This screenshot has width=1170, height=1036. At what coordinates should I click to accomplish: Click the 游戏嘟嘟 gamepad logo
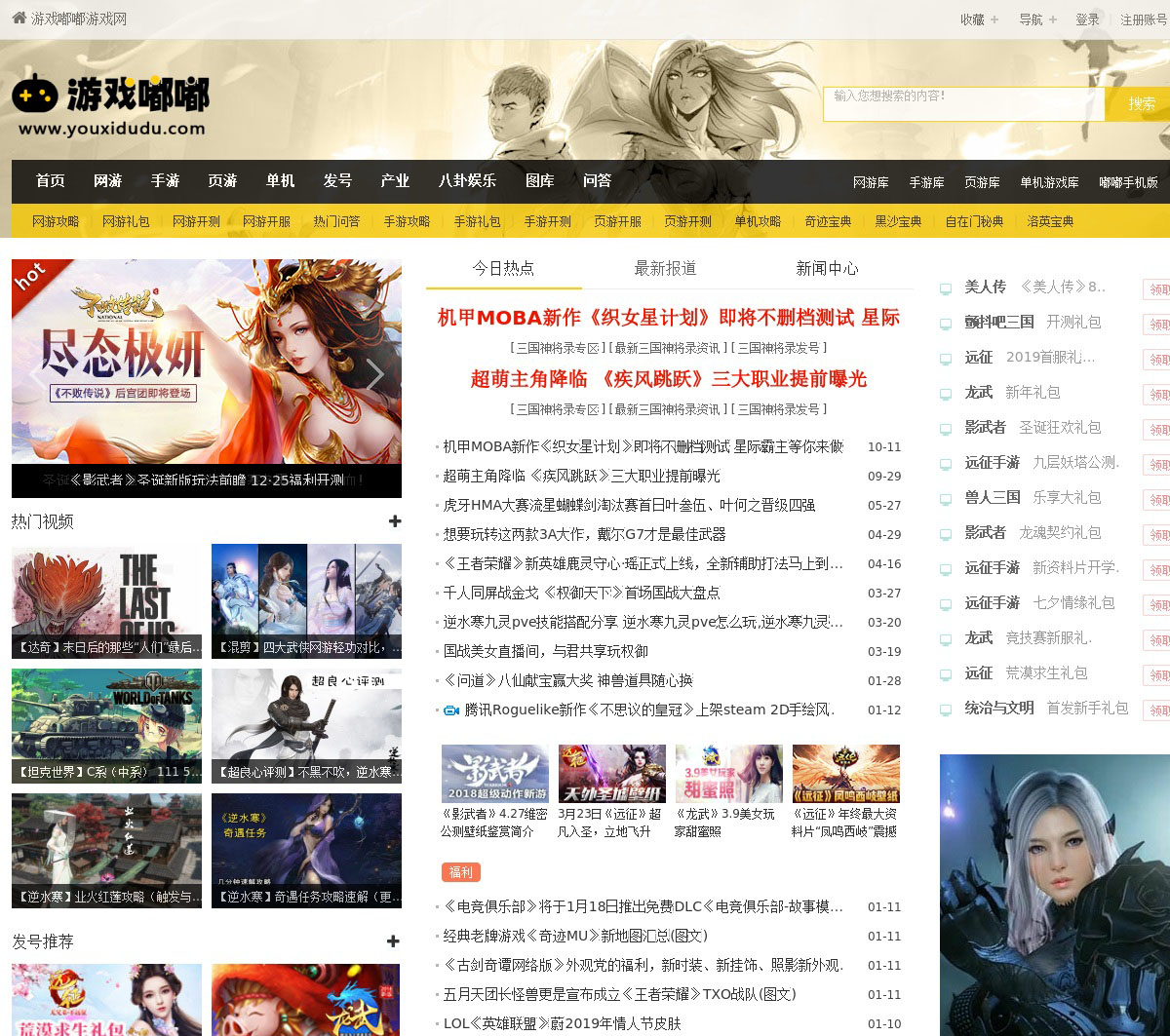point(110,104)
